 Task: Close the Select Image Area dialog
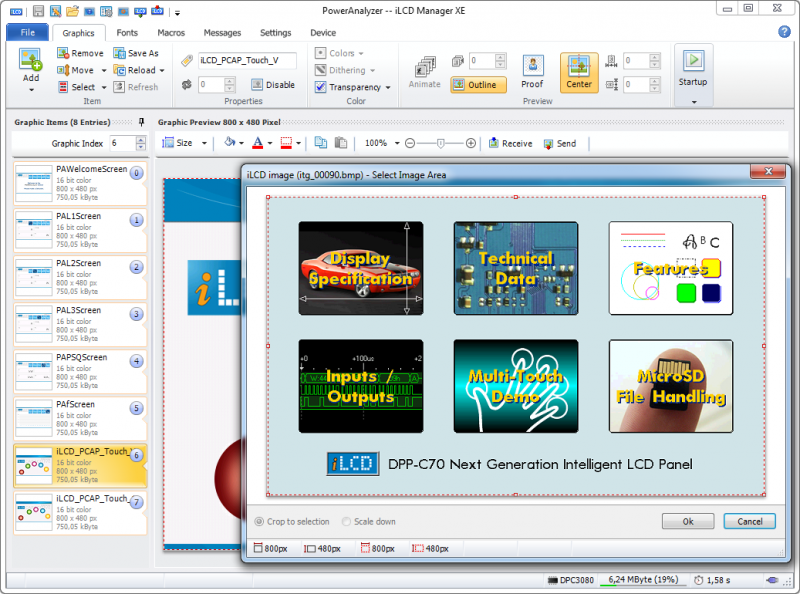pos(768,171)
